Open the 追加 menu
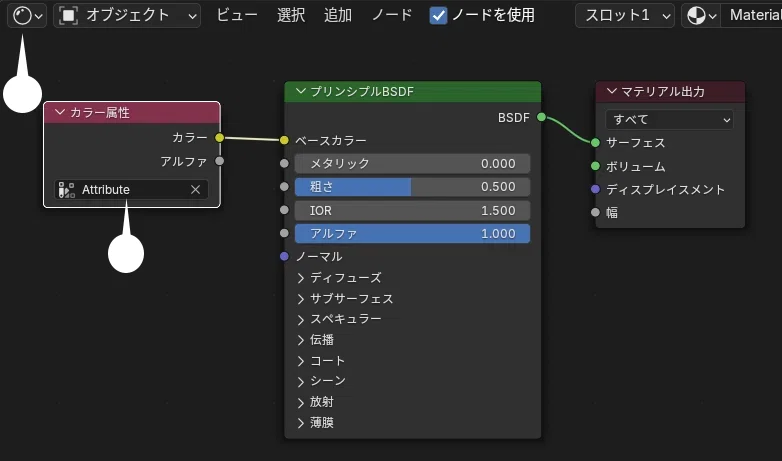Screen dimensions: 782x461 pyautogui.click(x=338, y=15)
